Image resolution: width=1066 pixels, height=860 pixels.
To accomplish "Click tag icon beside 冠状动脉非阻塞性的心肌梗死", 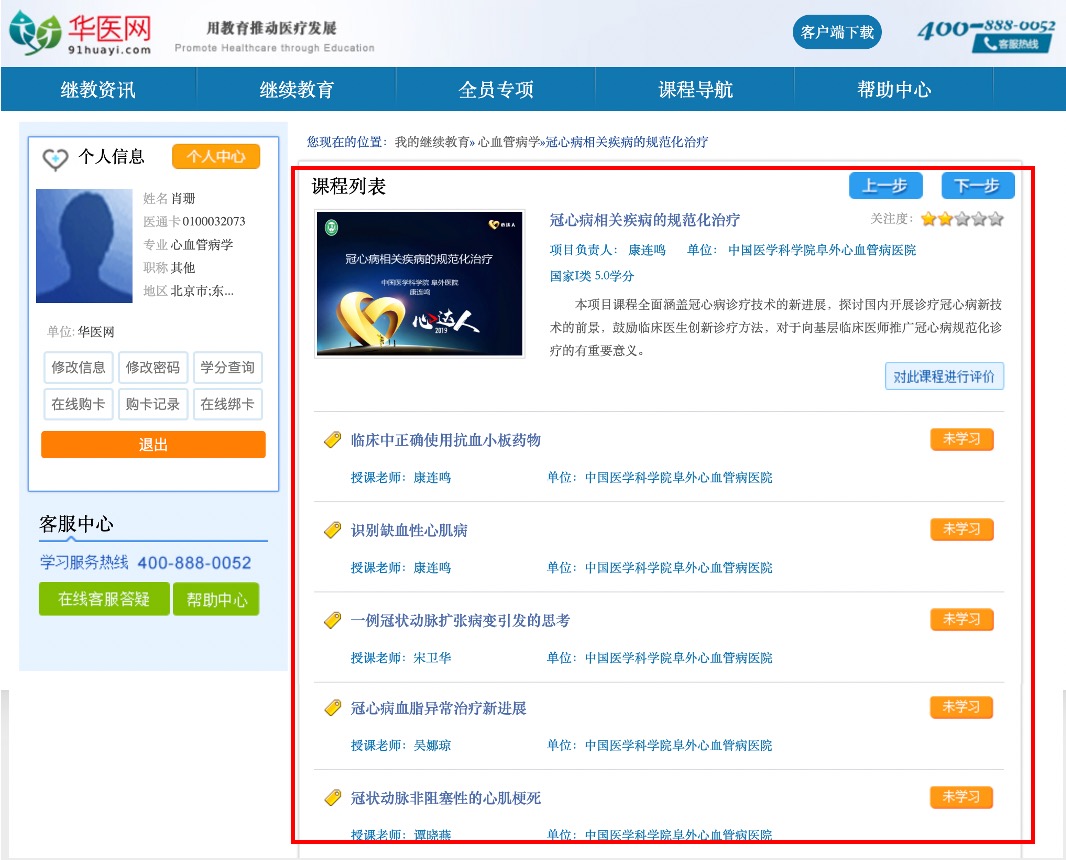I will click(x=333, y=798).
